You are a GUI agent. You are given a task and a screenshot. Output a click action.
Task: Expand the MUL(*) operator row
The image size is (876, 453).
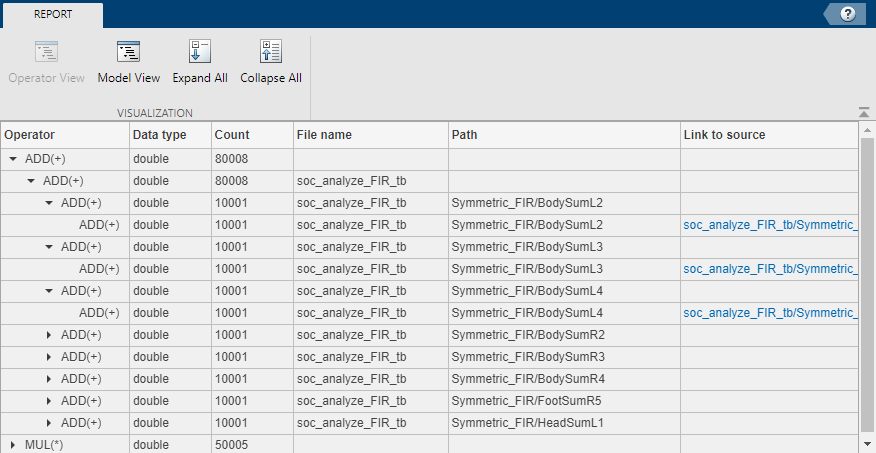(x=13, y=445)
